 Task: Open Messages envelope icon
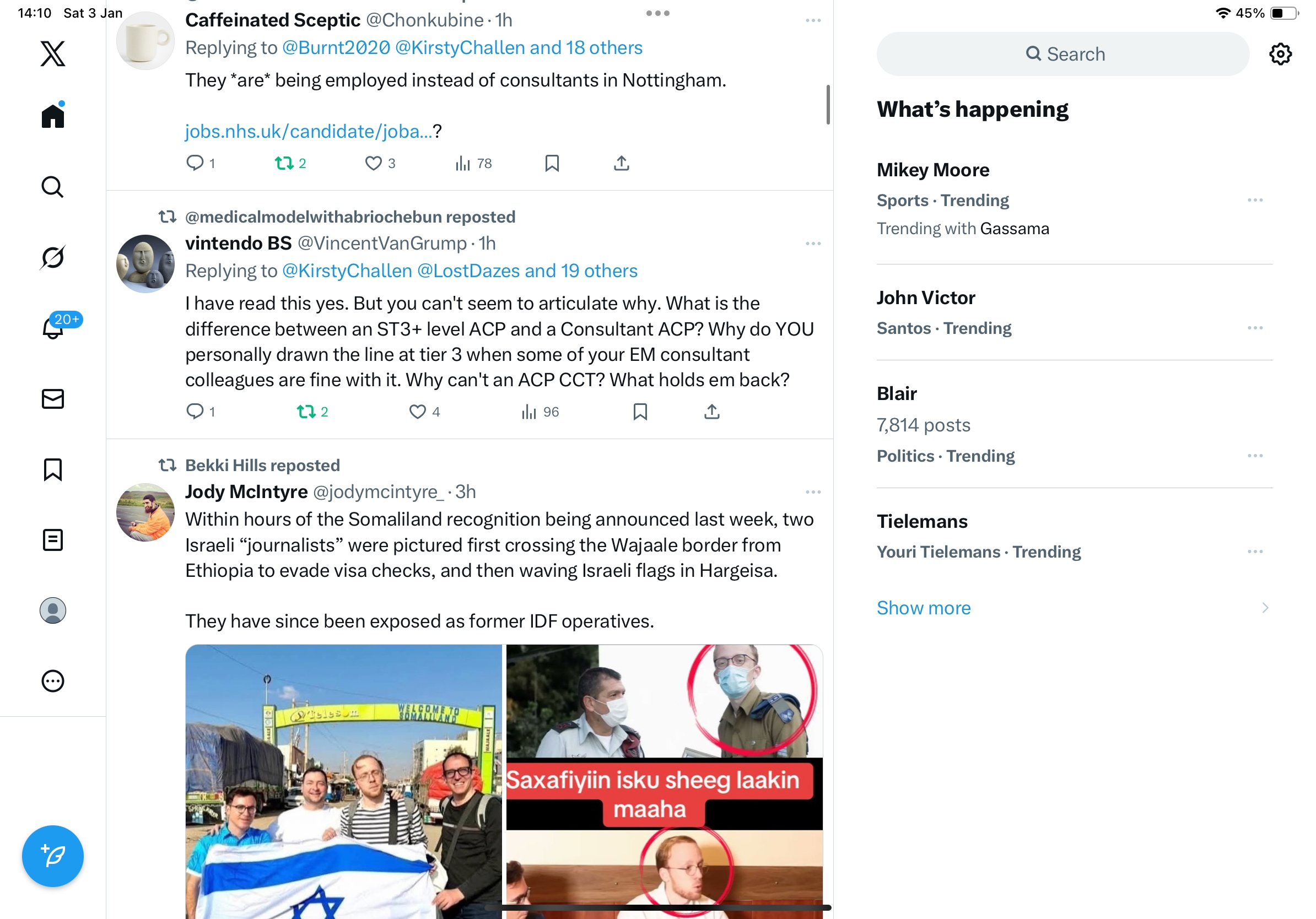[53, 399]
